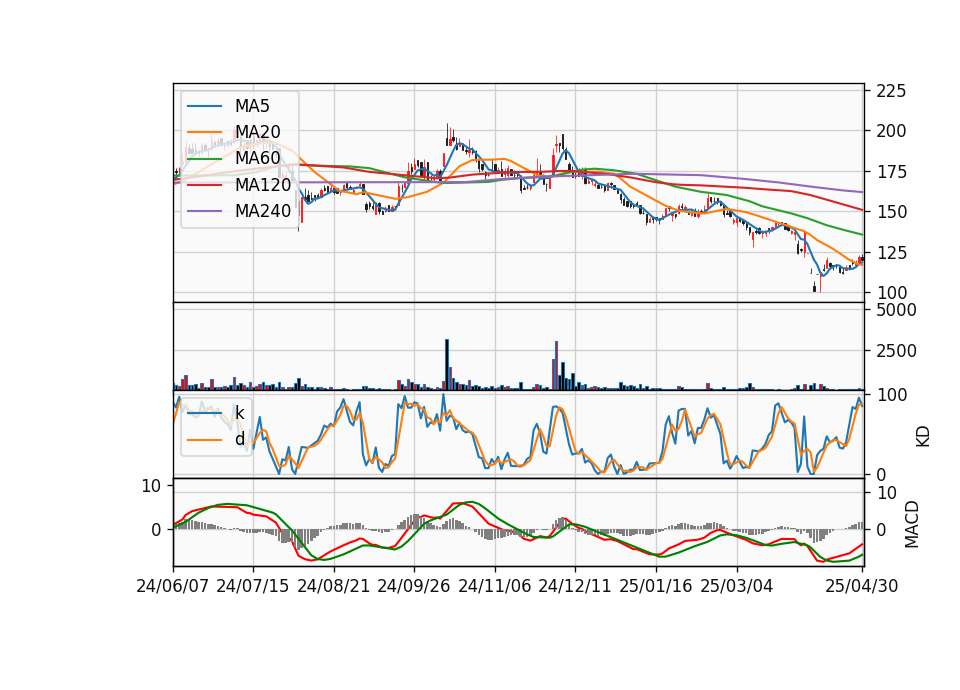This screenshot has width=960, height=690.
Task: Click the KD axis title
Action: click(923, 436)
